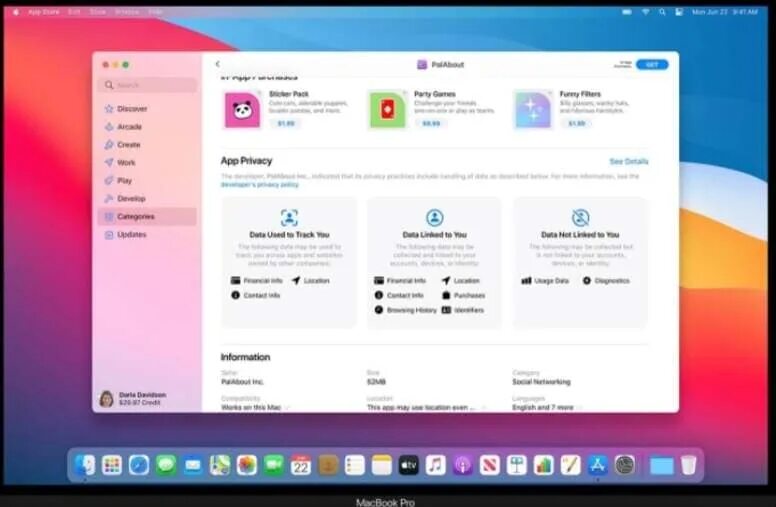Open Launchpad from the Dock
The width and height of the screenshot is (776, 507).
(x=112, y=465)
